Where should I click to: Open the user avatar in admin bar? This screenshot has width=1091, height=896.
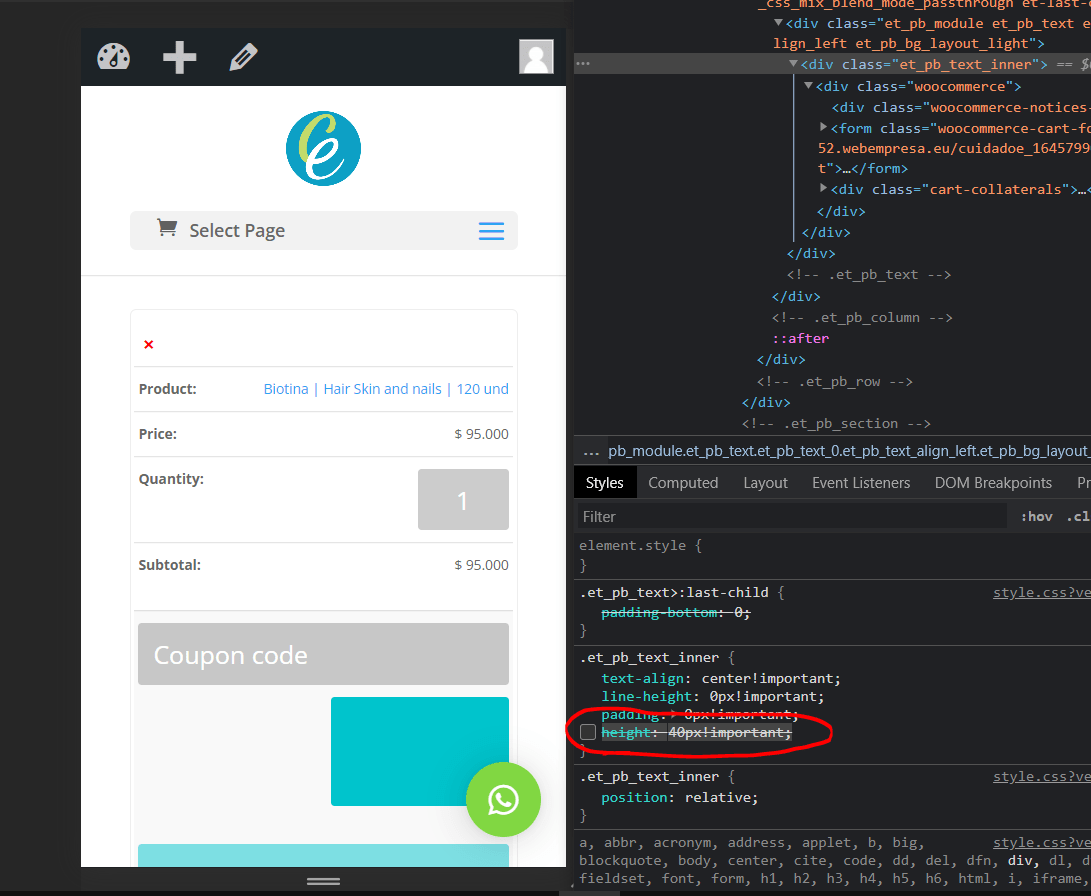click(x=536, y=56)
